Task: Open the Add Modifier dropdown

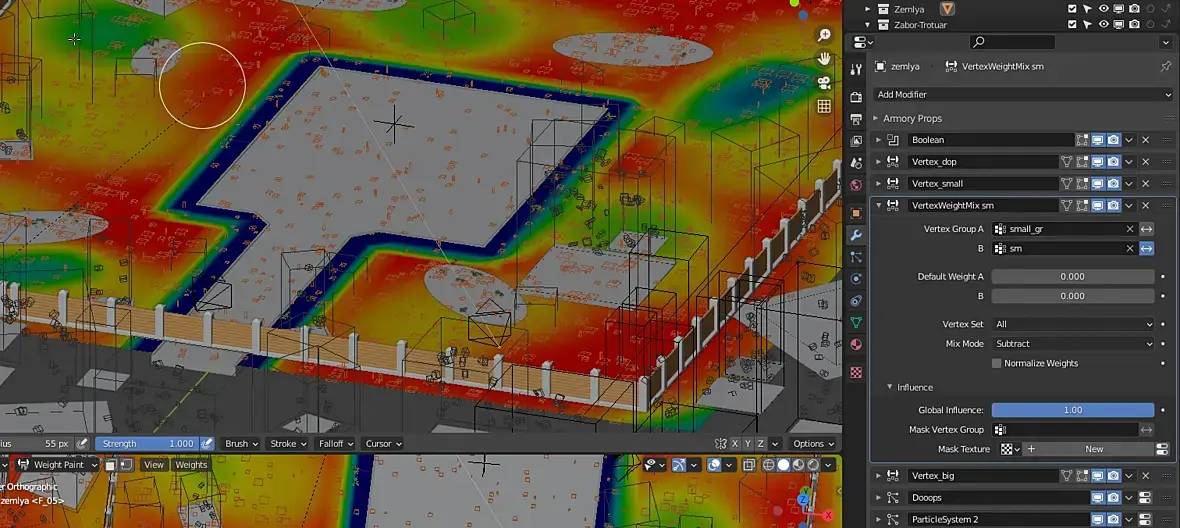Action: click(x=1023, y=95)
